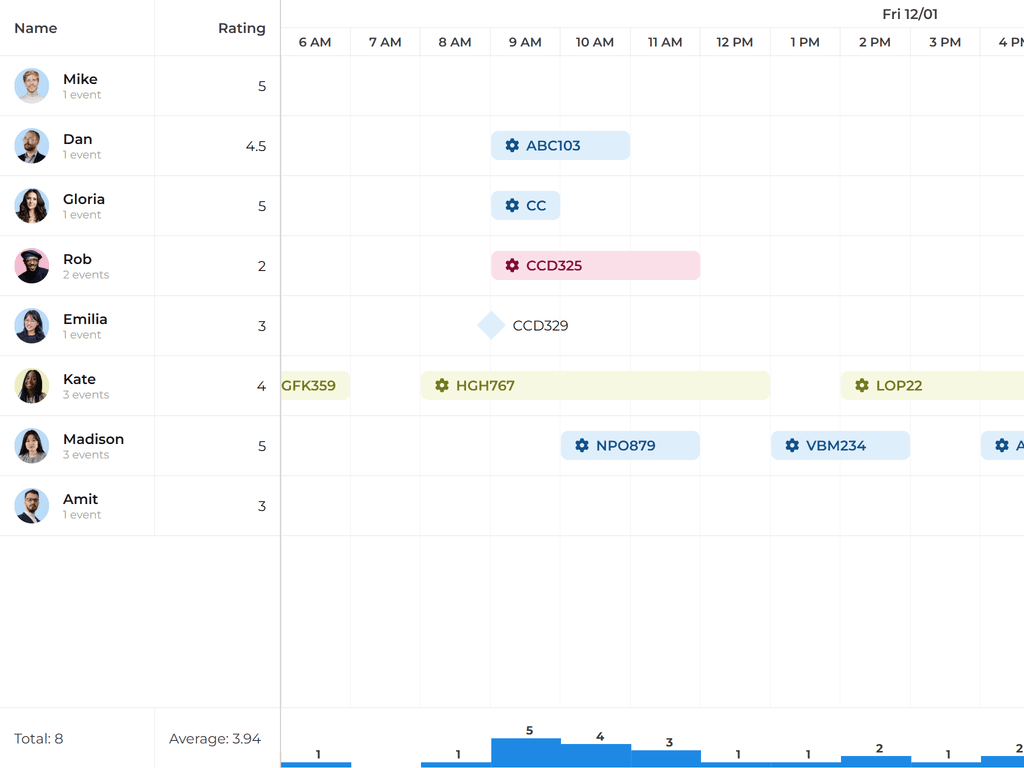
Task: Click the Fri 12/01 date header
Action: pos(909,14)
